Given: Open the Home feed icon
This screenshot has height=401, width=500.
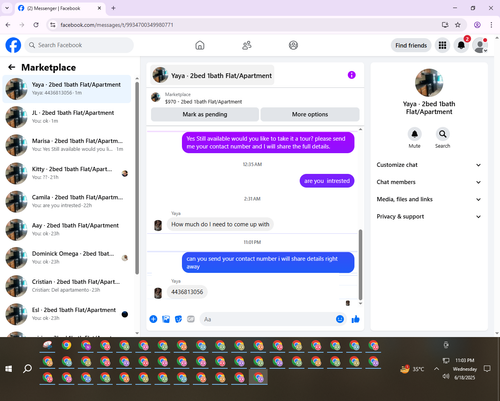Looking at the screenshot, I should (200, 45).
